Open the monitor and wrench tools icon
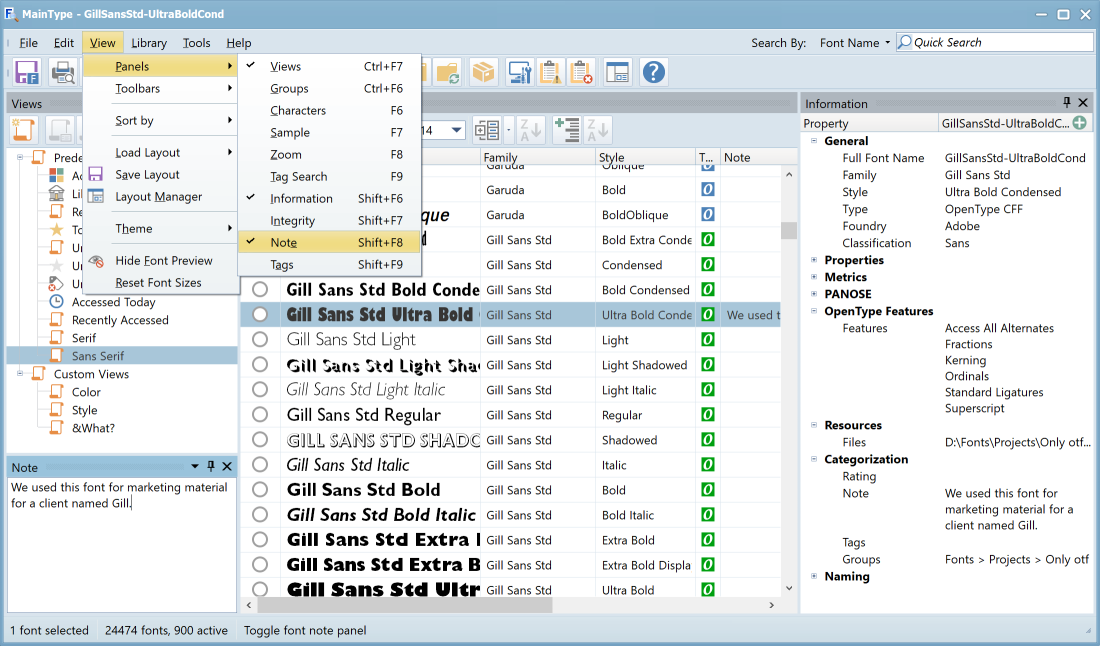 tap(520, 72)
